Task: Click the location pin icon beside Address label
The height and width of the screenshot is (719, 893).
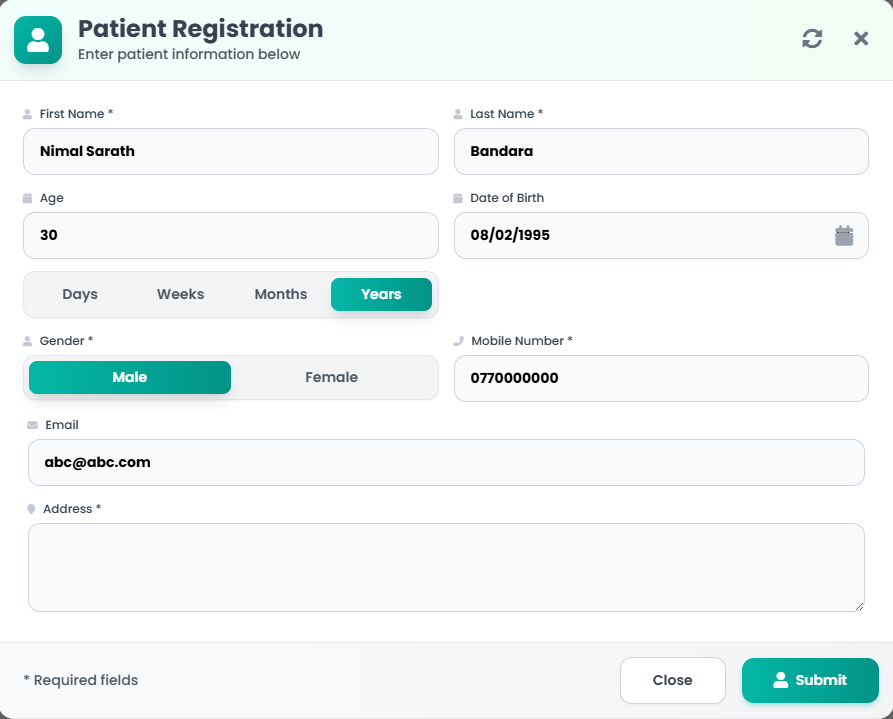Action: [29, 508]
